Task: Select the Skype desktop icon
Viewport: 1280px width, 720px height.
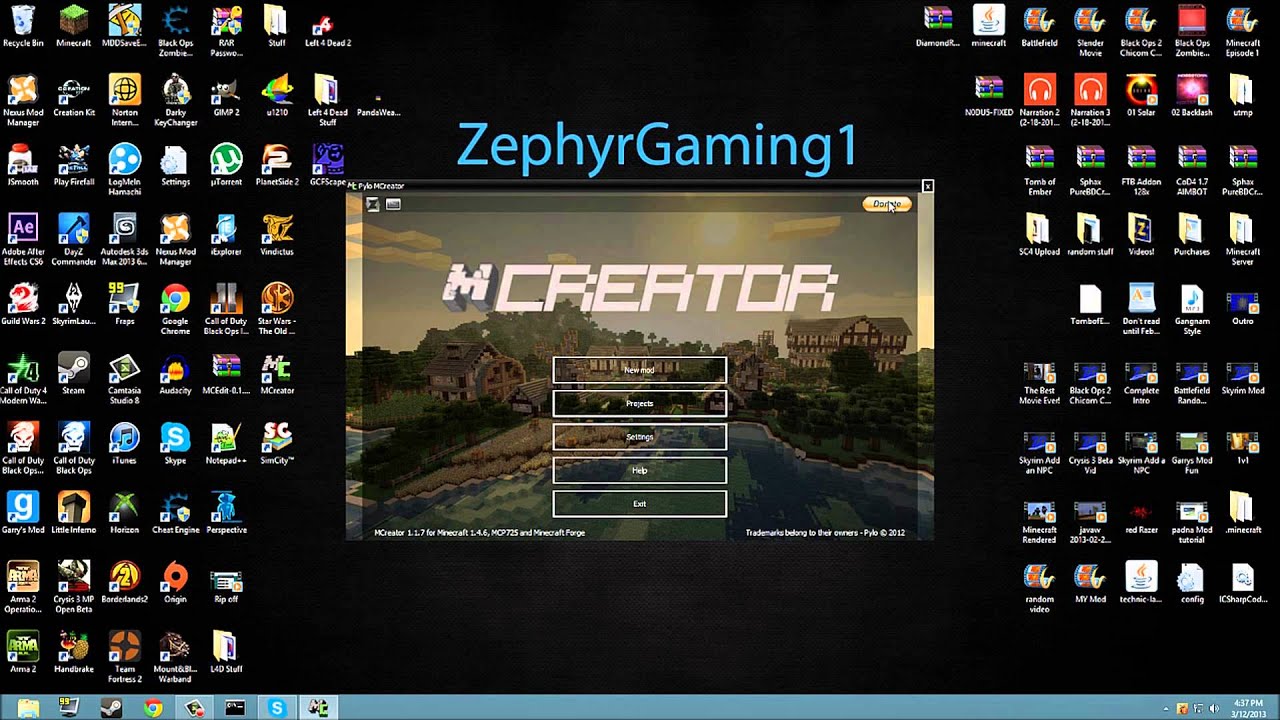Action: click(x=175, y=444)
